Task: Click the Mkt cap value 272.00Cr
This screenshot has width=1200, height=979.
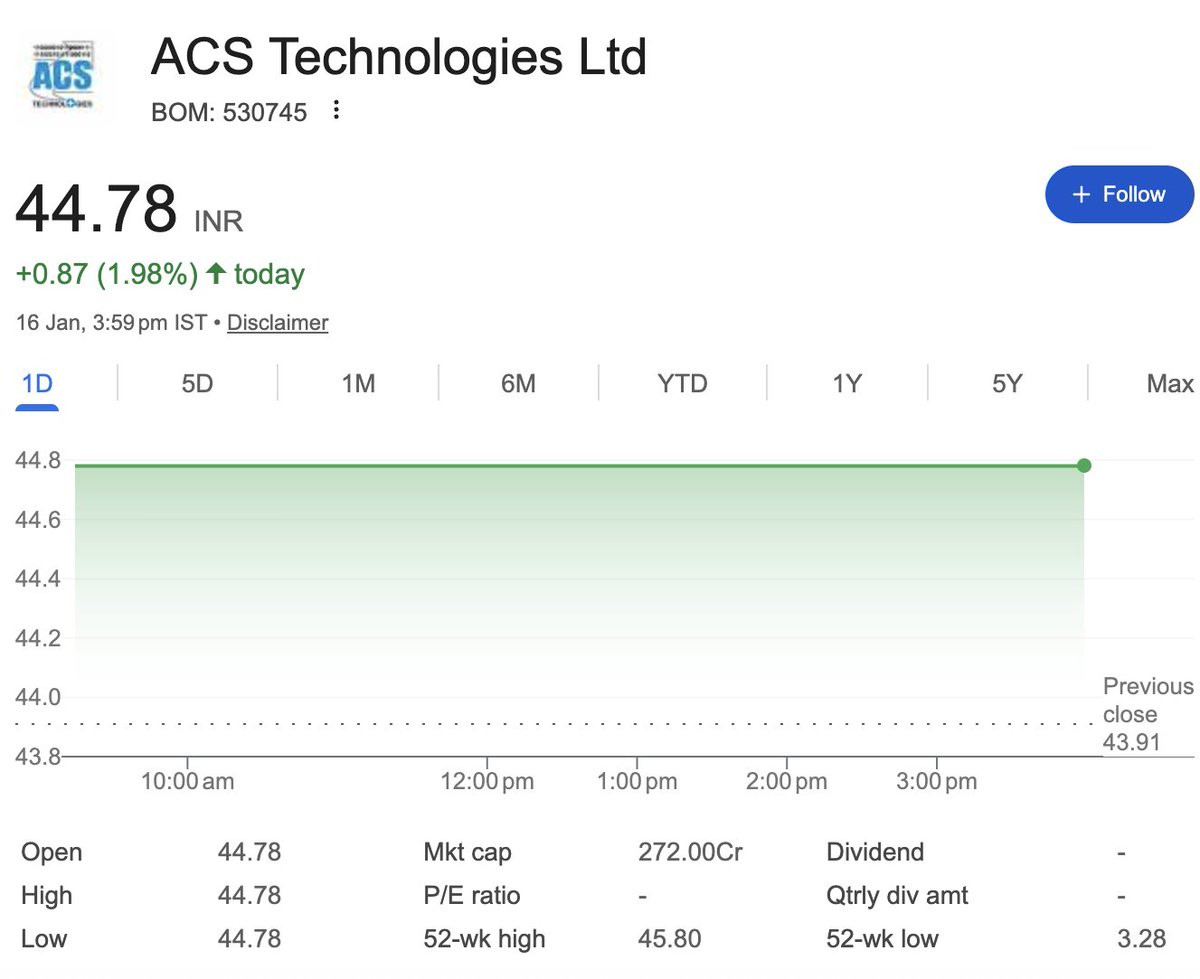Action: click(690, 853)
